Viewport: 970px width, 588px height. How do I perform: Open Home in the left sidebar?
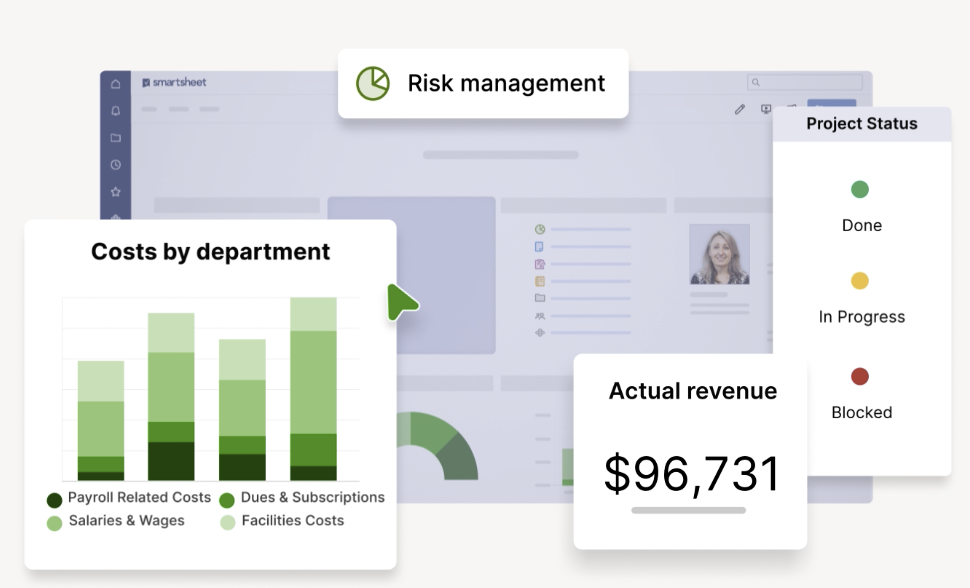[115, 83]
